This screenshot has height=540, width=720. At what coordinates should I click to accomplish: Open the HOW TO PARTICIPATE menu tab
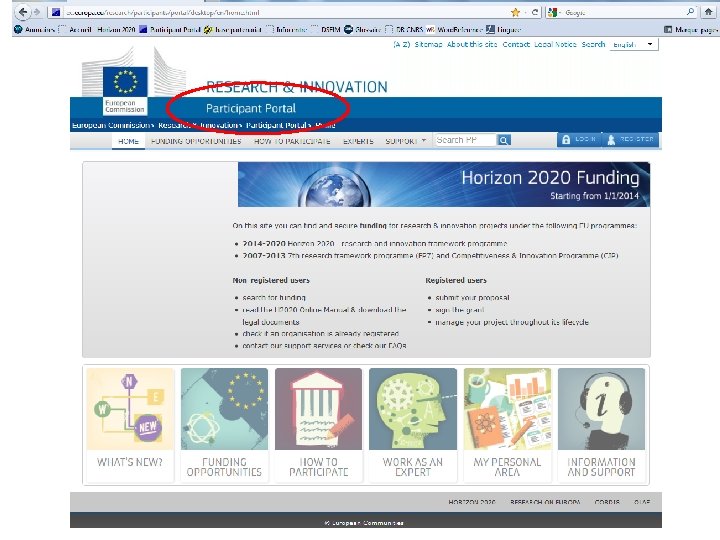click(292, 141)
